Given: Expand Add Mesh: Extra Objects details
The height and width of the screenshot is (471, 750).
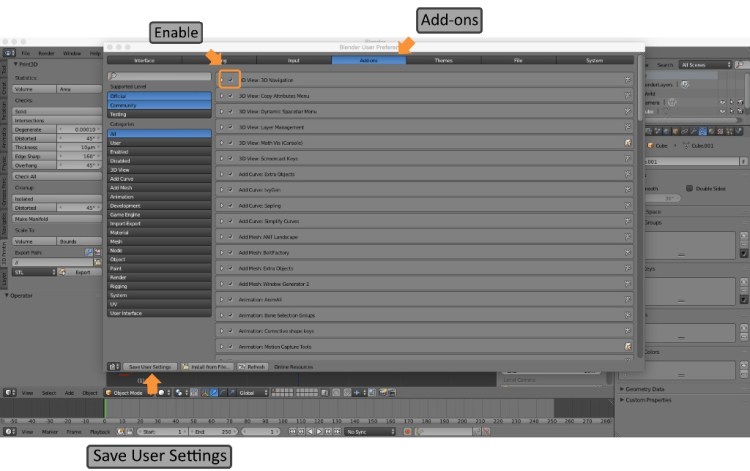Looking at the screenshot, I should click(x=221, y=268).
